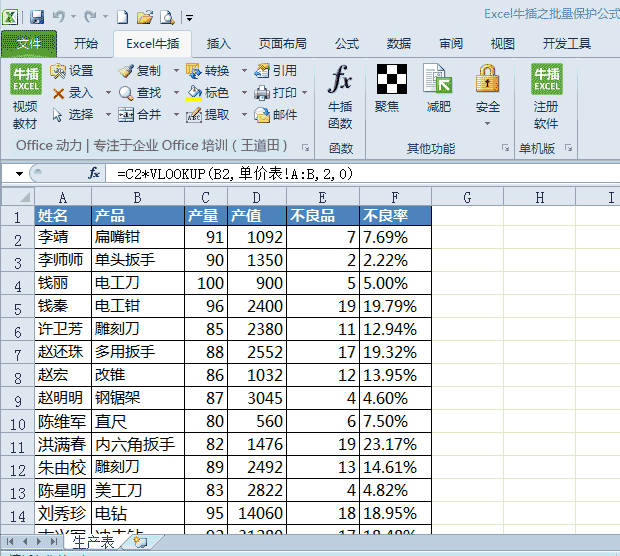620x556 pixels.
Task: Switch to the 页面布局 tab
Action: point(283,43)
